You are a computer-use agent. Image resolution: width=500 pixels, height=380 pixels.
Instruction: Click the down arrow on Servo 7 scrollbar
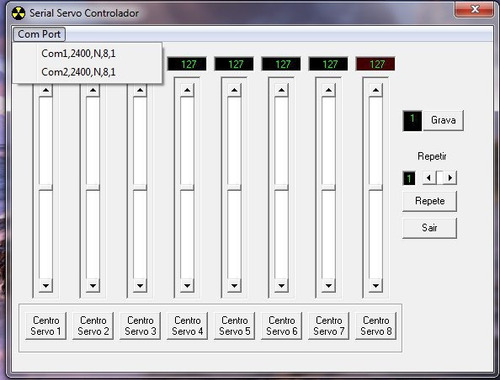click(329, 285)
